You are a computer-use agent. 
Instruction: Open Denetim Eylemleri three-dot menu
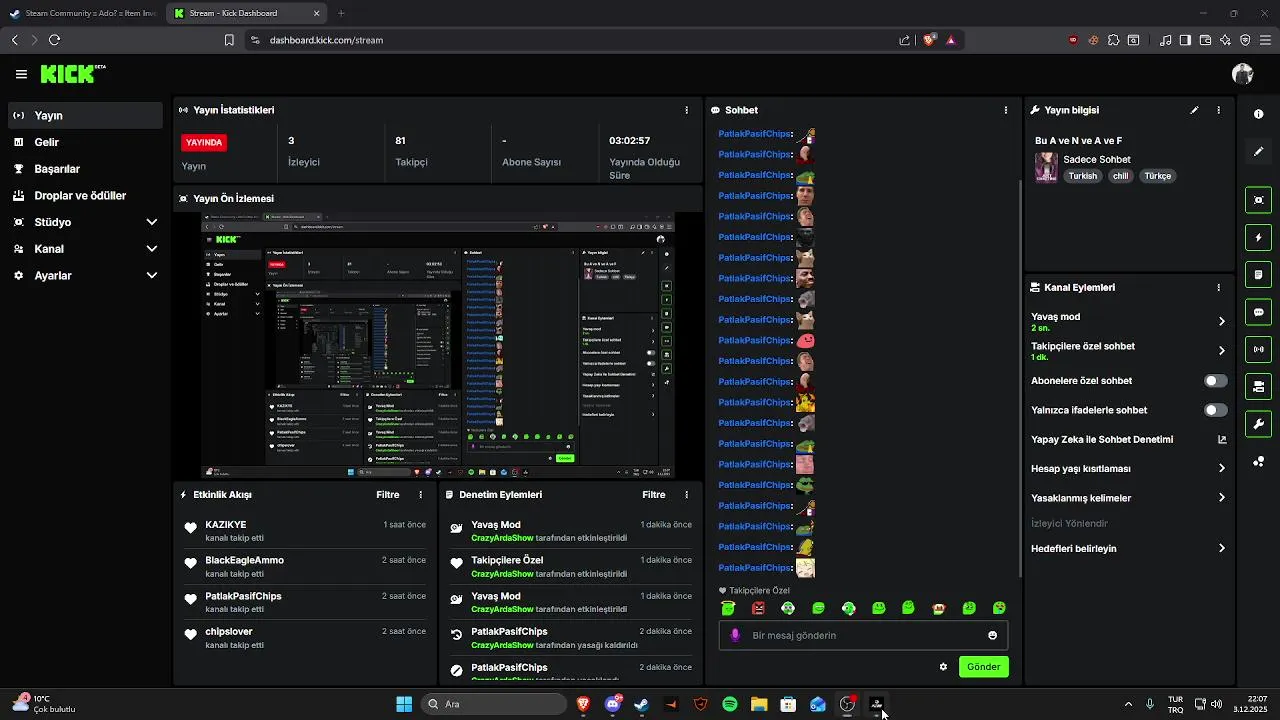[x=686, y=495]
